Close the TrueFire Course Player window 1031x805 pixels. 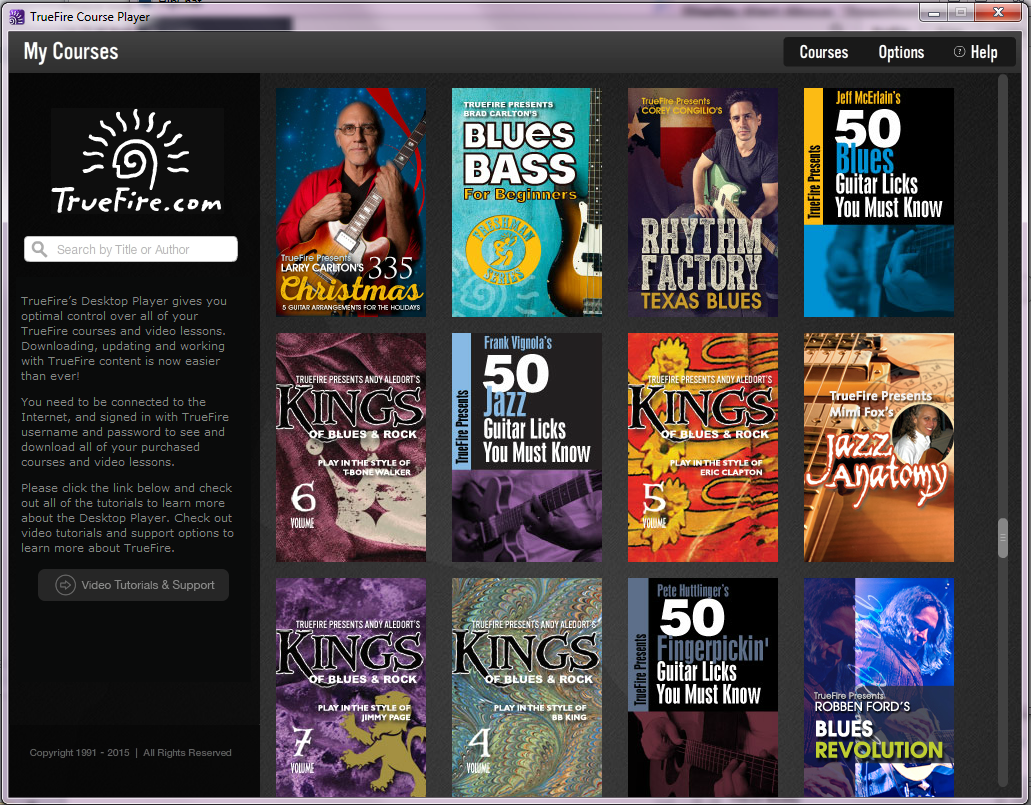[997, 12]
